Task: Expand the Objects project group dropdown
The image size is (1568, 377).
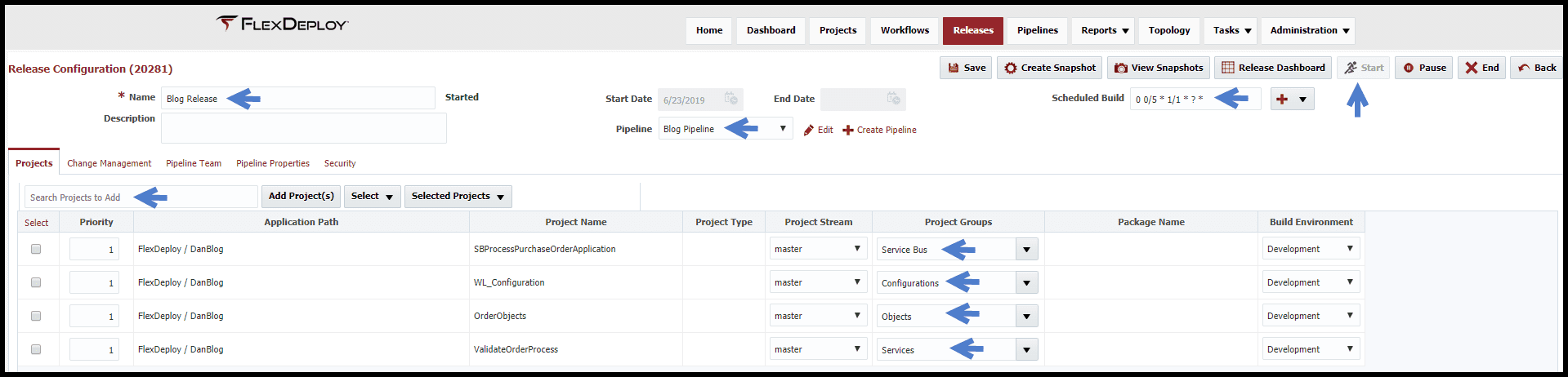Action: (1027, 317)
